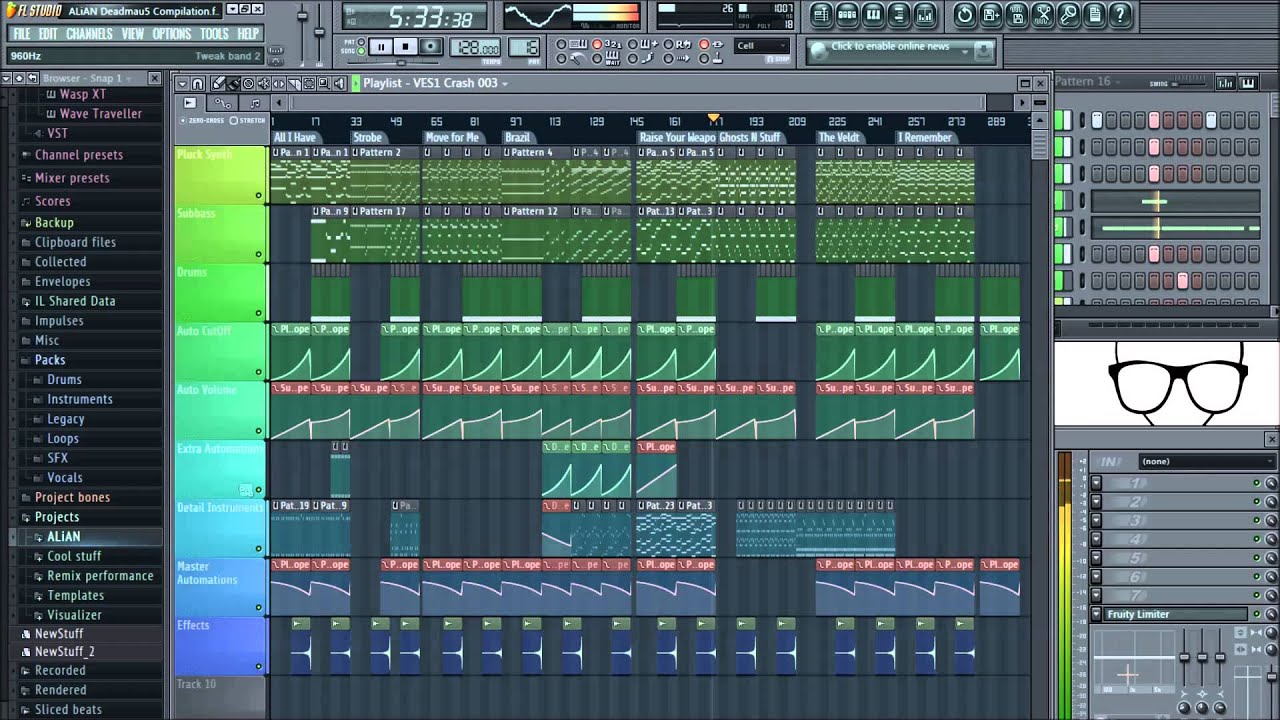
Task: Mute the Pluck Synth playlist track
Action: pos(259,196)
